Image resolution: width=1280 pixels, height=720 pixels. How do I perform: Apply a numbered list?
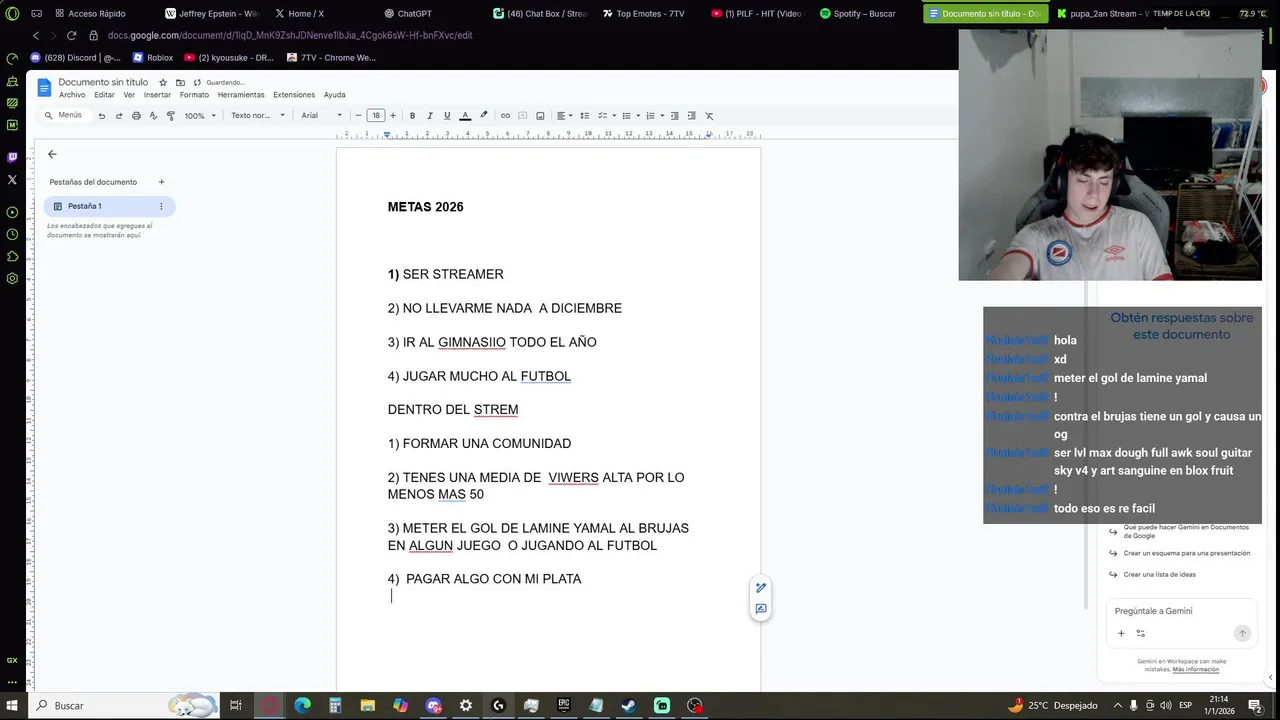click(x=650, y=116)
